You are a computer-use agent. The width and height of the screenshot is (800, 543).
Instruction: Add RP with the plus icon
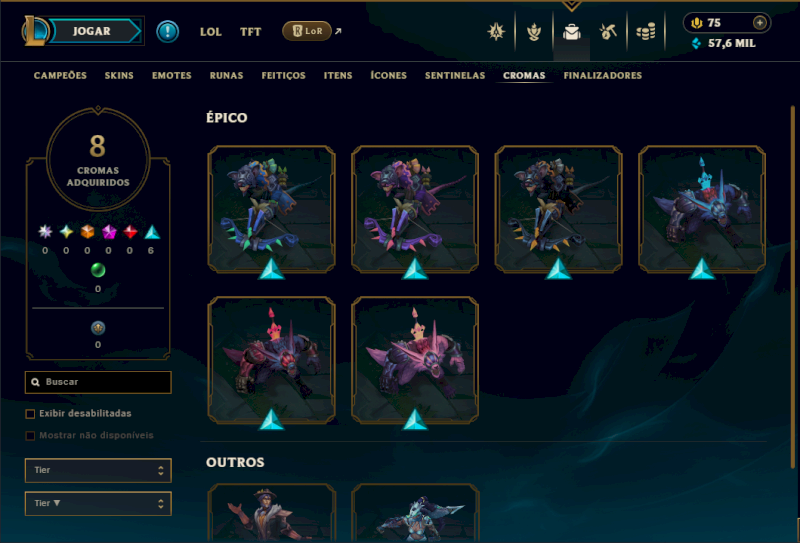coord(760,22)
